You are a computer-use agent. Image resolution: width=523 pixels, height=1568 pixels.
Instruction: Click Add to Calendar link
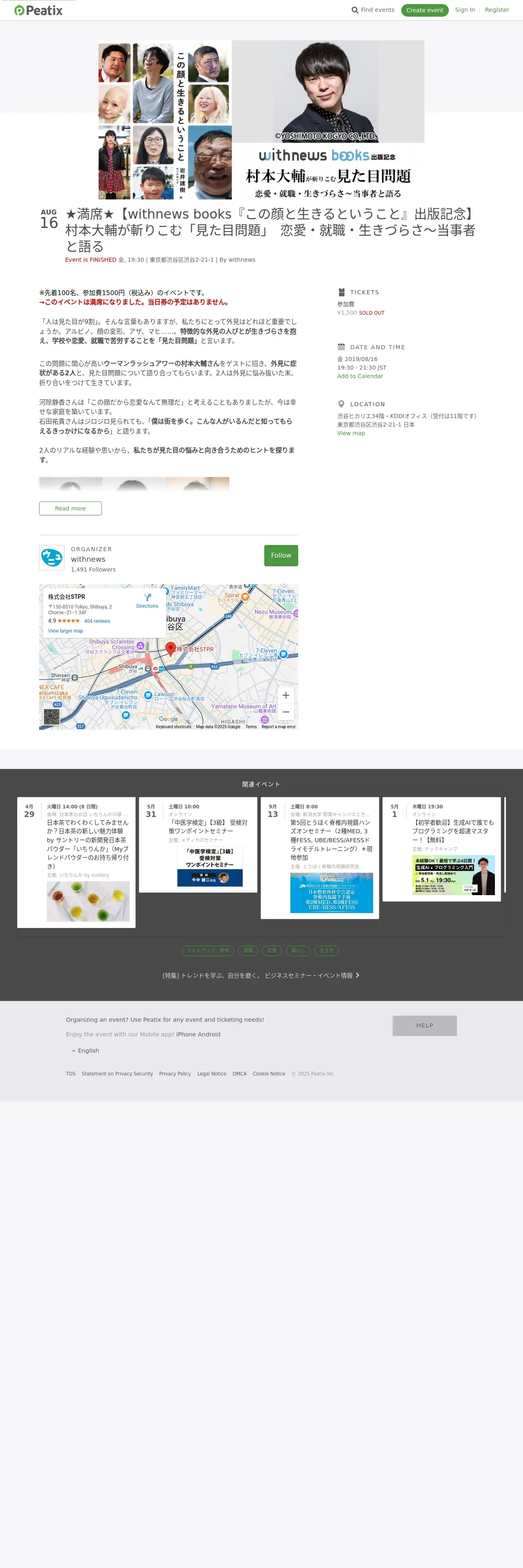pyautogui.click(x=360, y=376)
